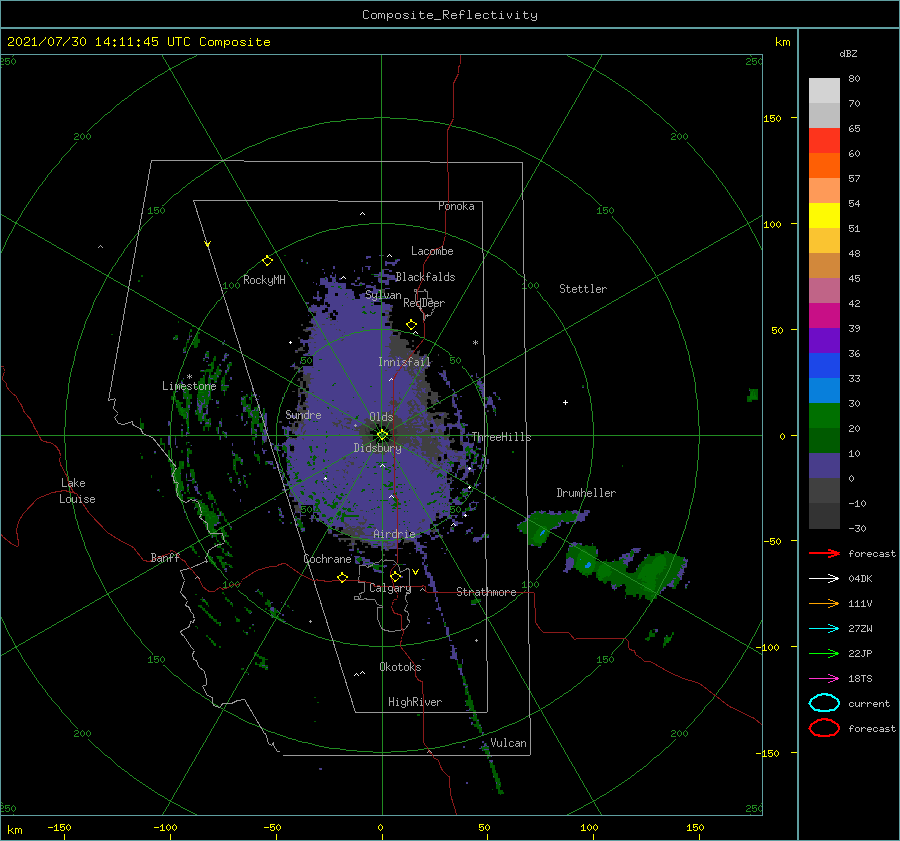Click the cyan current oval icon
900x841 pixels.
(824, 703)
